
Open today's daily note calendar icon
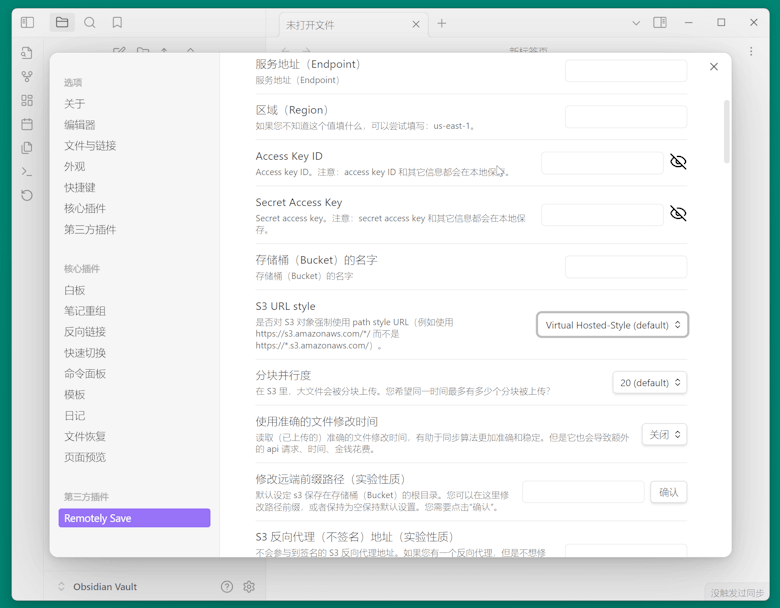pos(27,124)
